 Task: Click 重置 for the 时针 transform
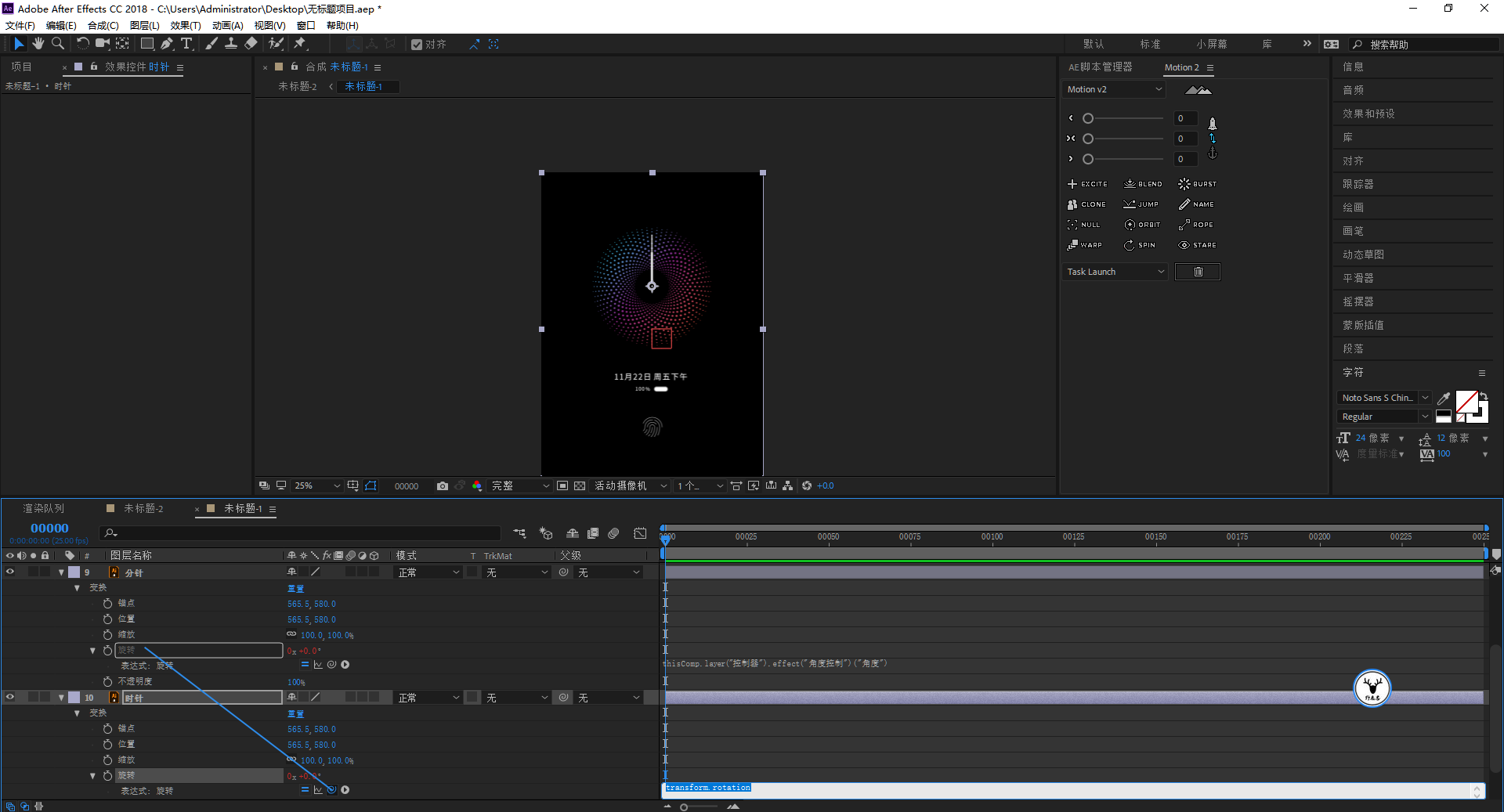295,714
